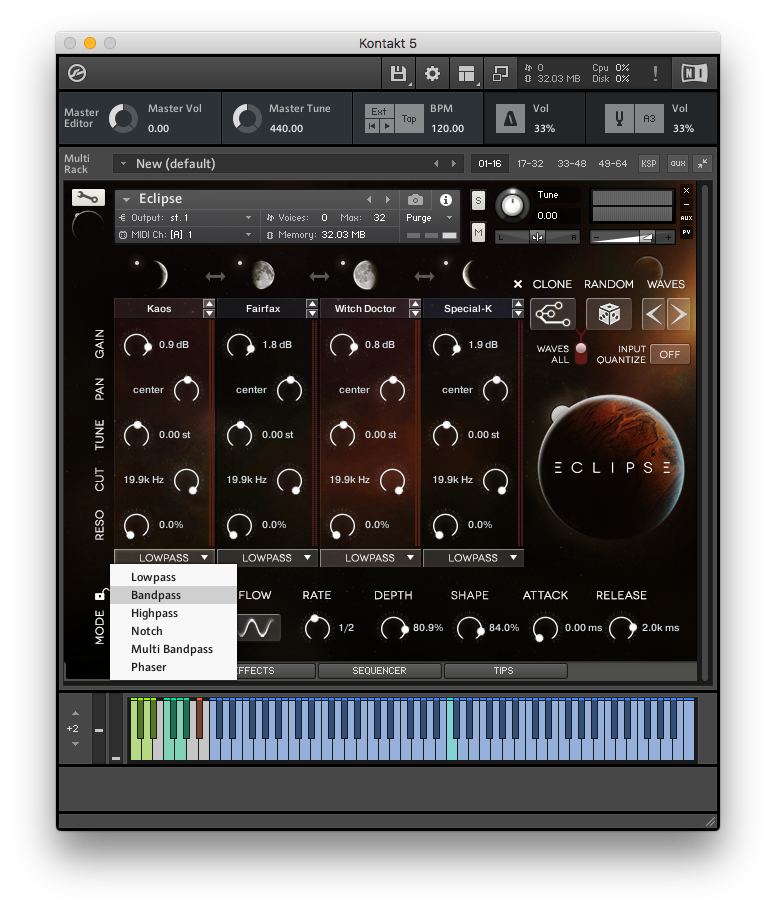Click the Master Editor button
Screen dimensions: 776x911
click(x=81, y=118)
